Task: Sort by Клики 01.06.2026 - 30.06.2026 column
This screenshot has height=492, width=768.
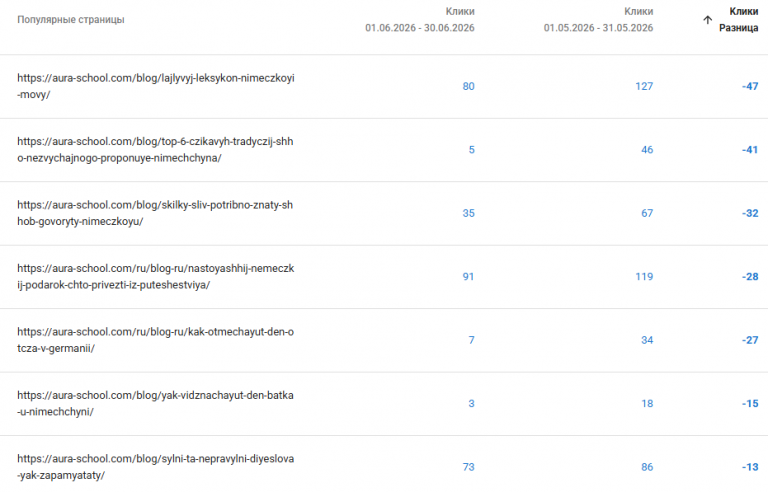Action: click(420, 20)
